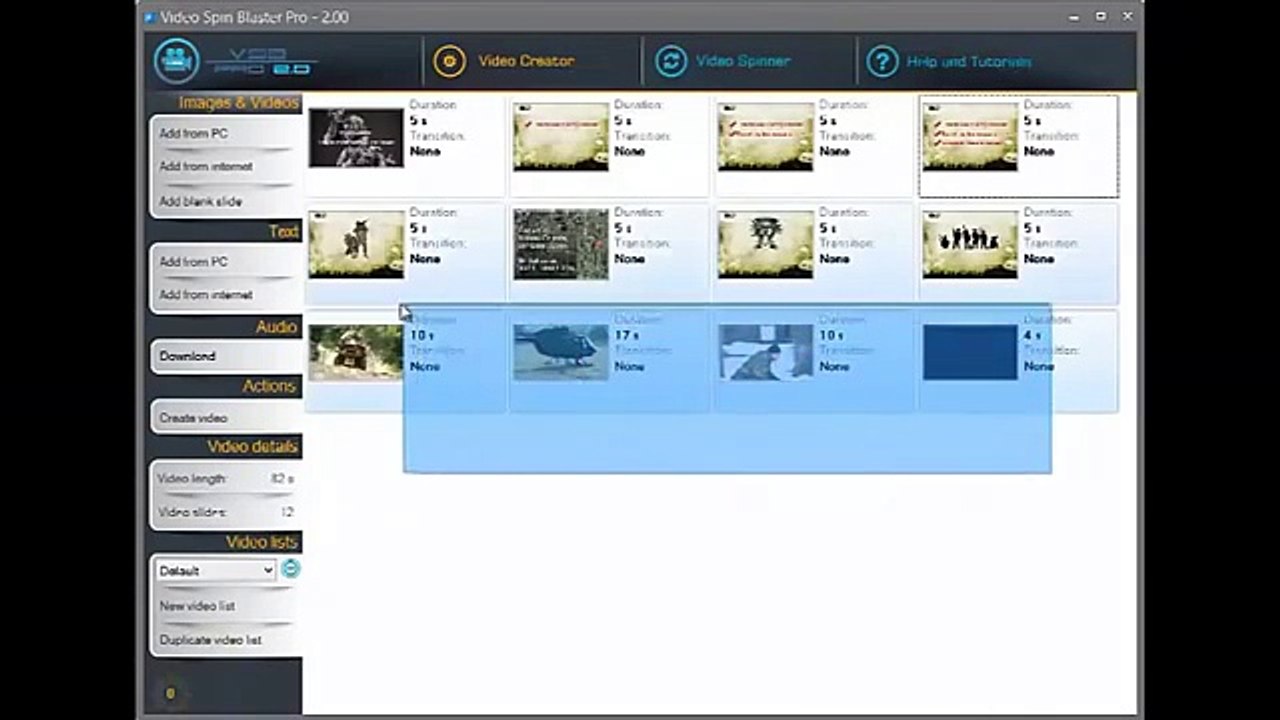This screenshot has width=1280, height=720.
Task: Select the silhouetted group of figures slide thumbnail
Action: 970,245
